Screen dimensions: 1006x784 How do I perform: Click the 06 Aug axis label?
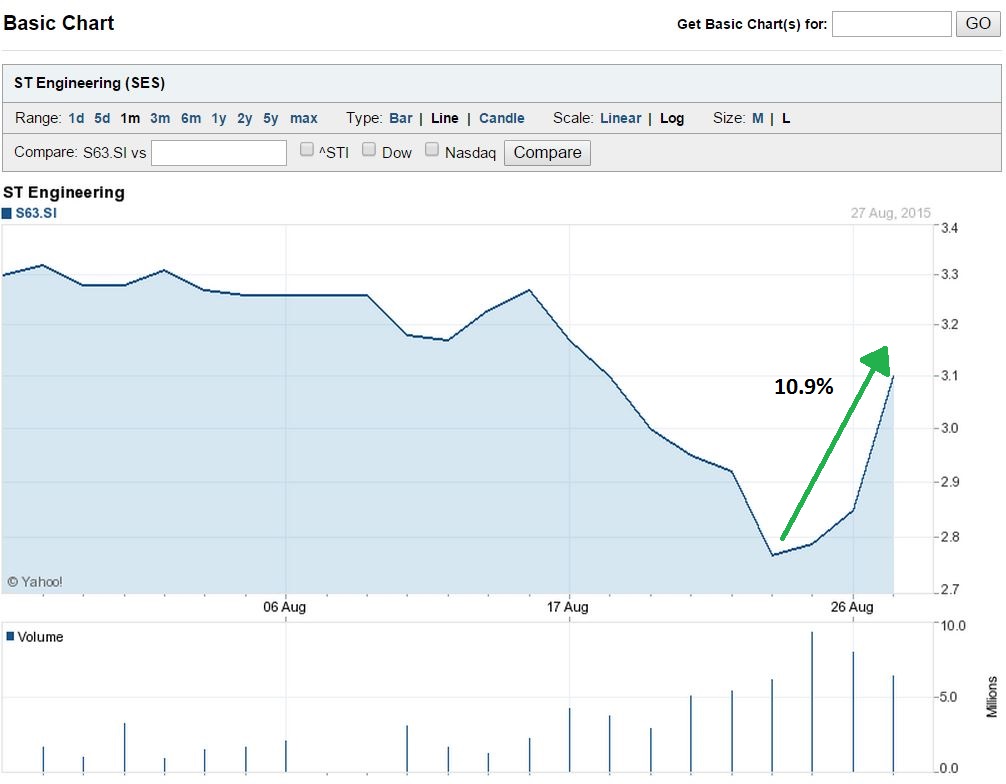[x=284, y=607]
